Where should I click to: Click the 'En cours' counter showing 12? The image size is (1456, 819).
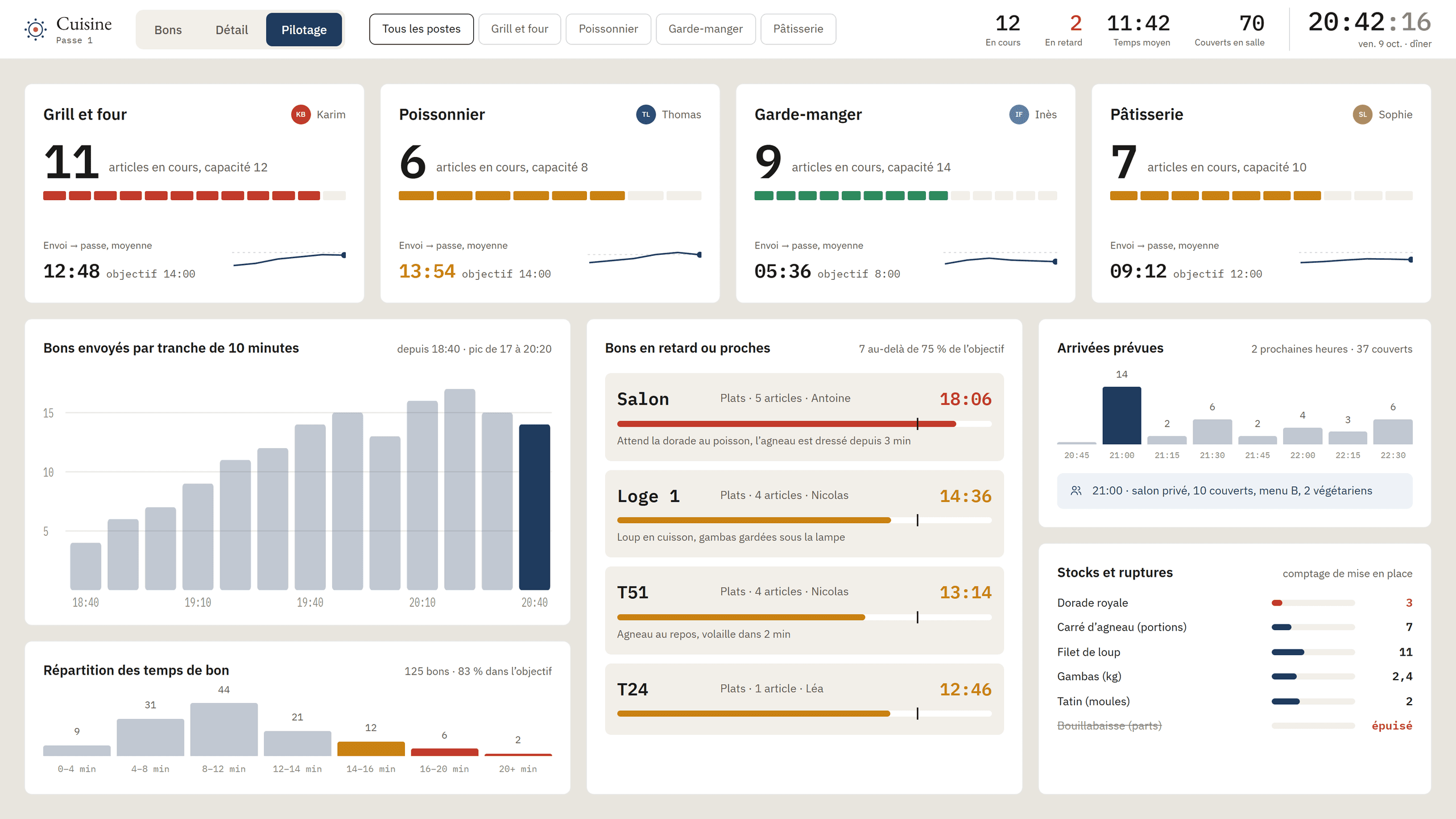1003,31
